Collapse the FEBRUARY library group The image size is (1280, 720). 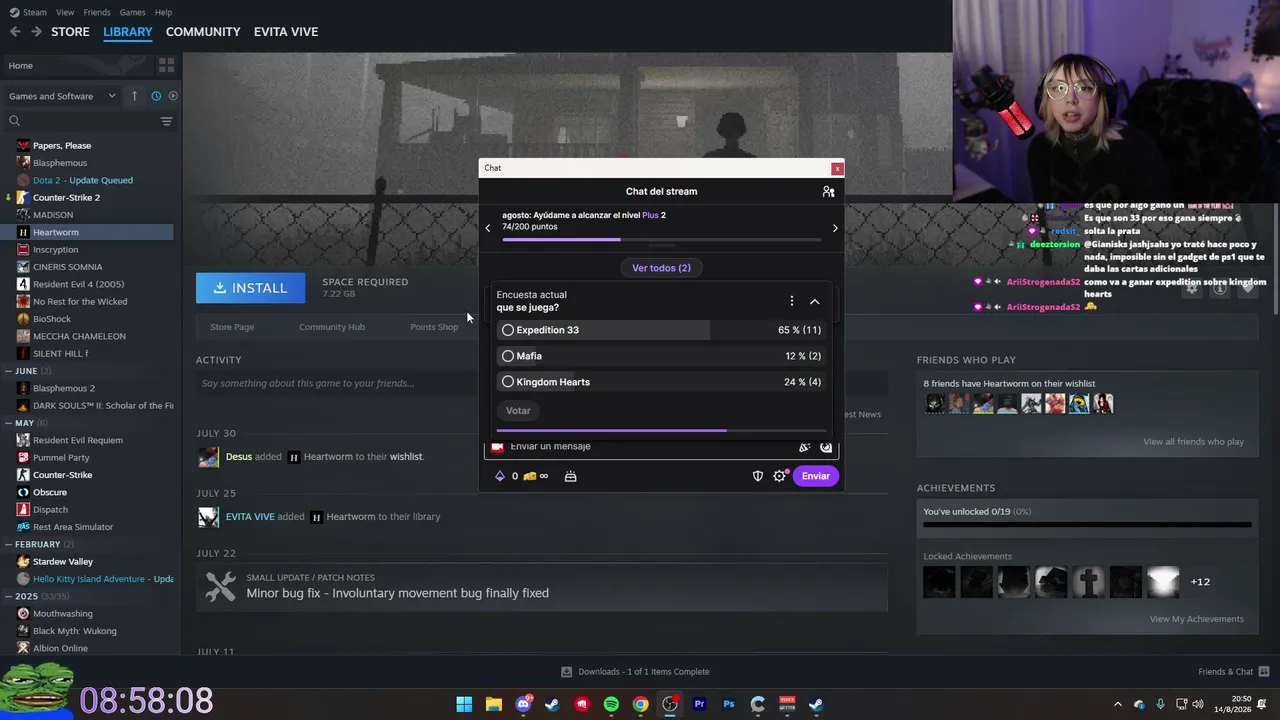pyautogui.click(x=8, y=544)
